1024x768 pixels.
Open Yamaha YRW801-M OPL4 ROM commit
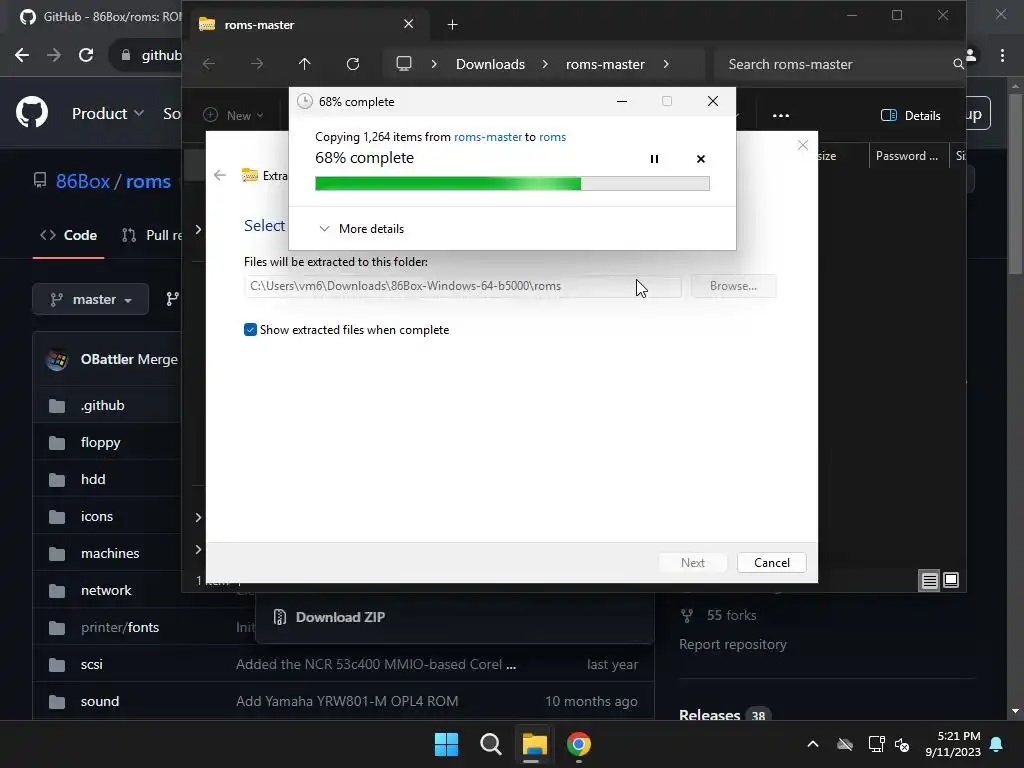347,701
